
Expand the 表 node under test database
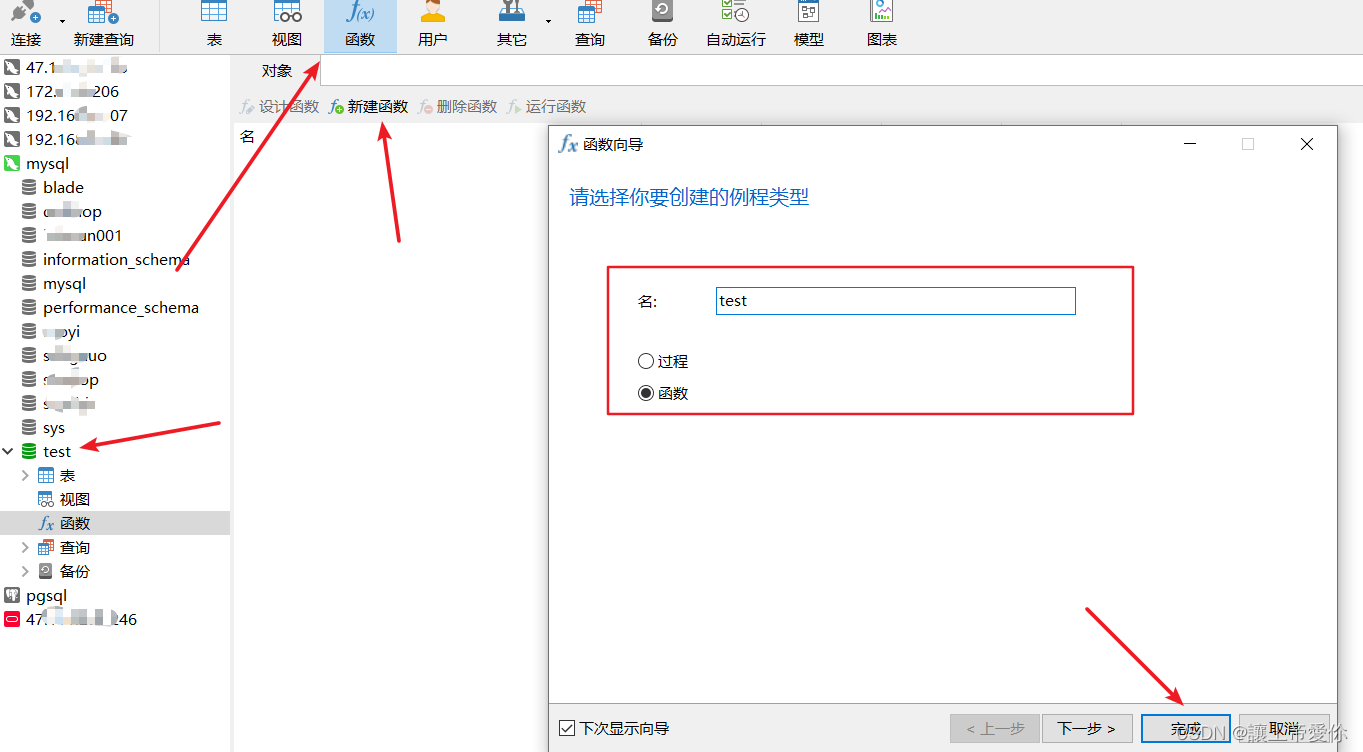click(x=25, y=475)
